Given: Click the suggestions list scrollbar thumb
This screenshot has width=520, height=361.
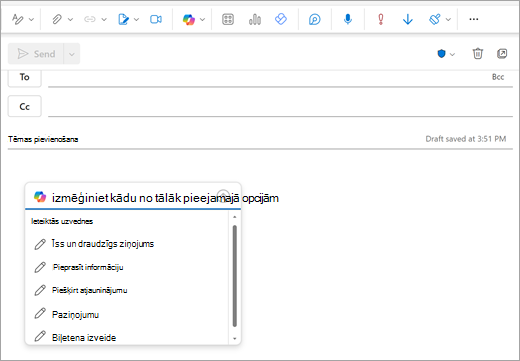Looking at the screenshot, I should [x=235, y=276].
